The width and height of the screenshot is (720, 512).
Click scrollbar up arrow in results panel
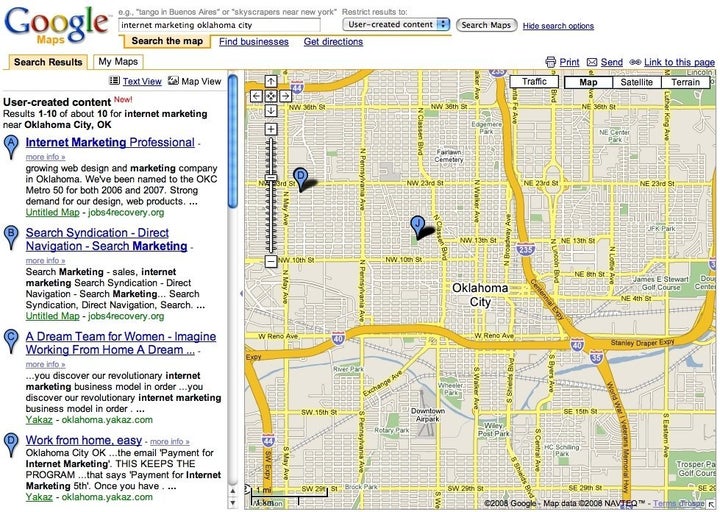[x=233, y=491]
